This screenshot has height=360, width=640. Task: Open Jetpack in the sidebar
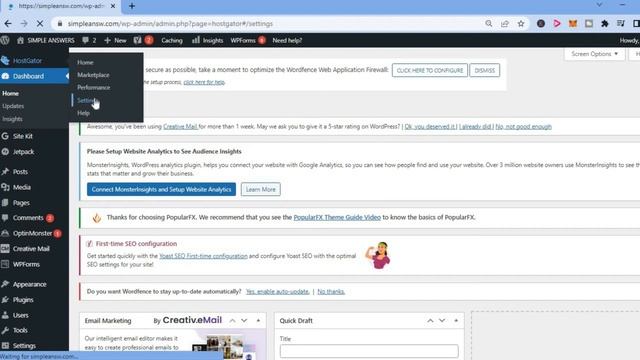pos(23,152)
